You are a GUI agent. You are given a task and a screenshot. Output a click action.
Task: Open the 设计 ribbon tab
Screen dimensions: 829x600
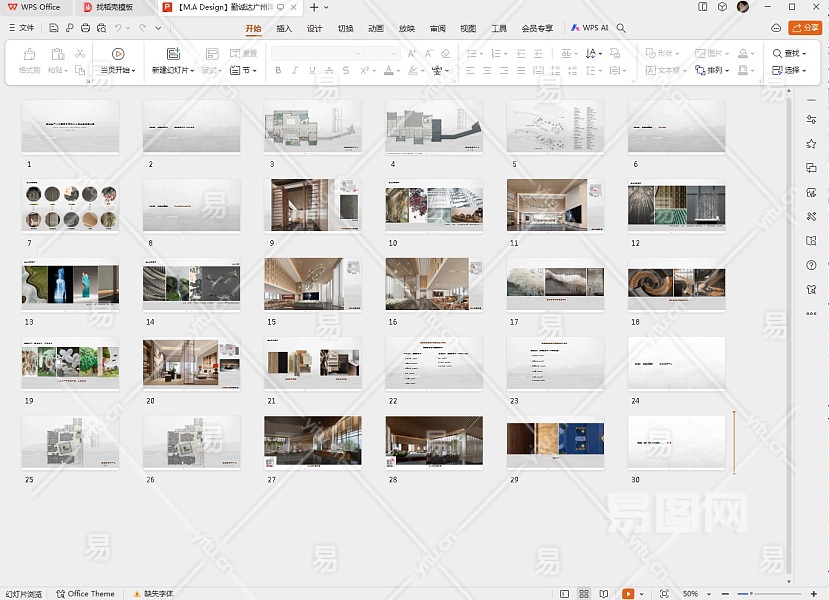coord(314,29)
